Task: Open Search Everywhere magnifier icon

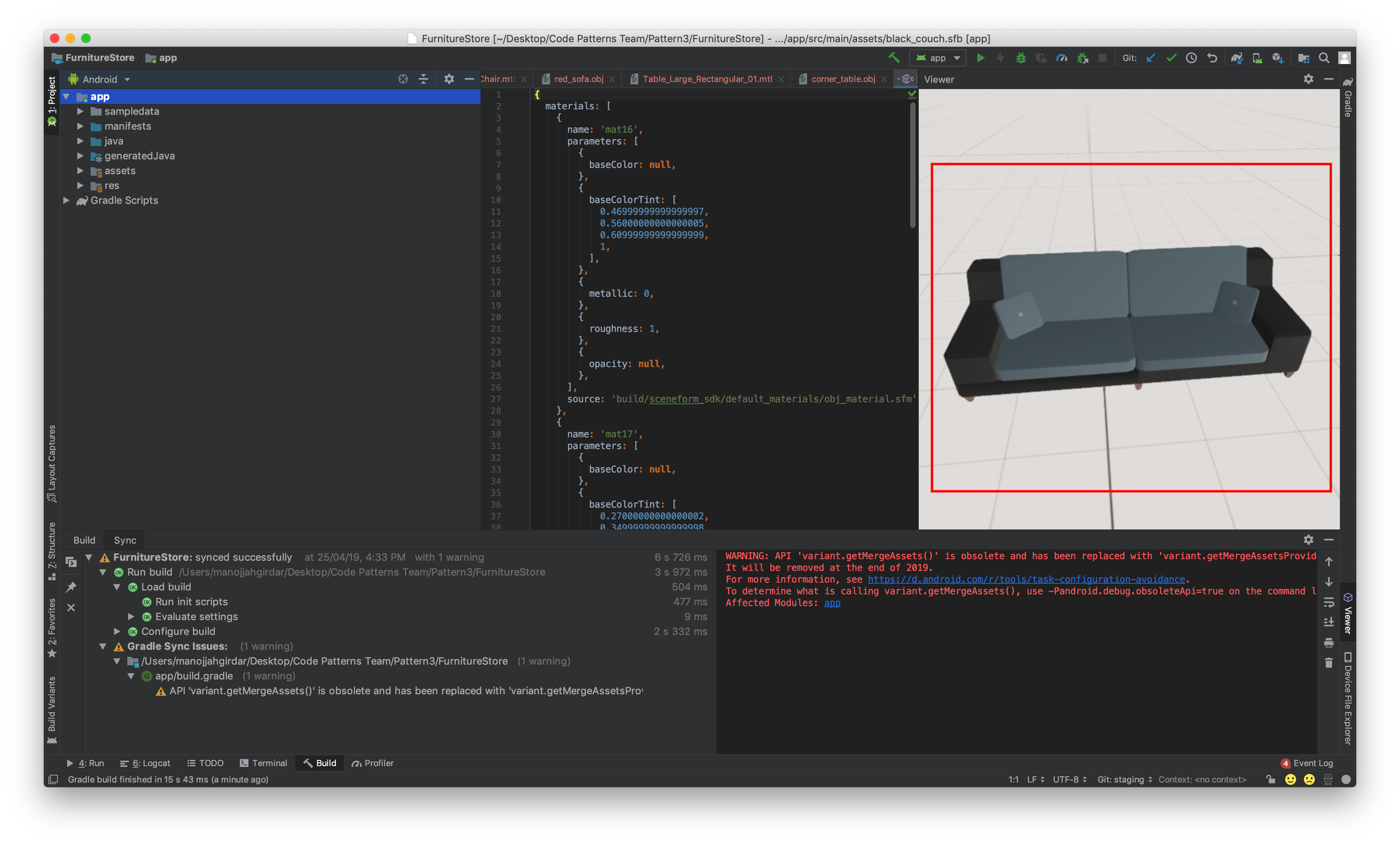Action: point(1324,58)
